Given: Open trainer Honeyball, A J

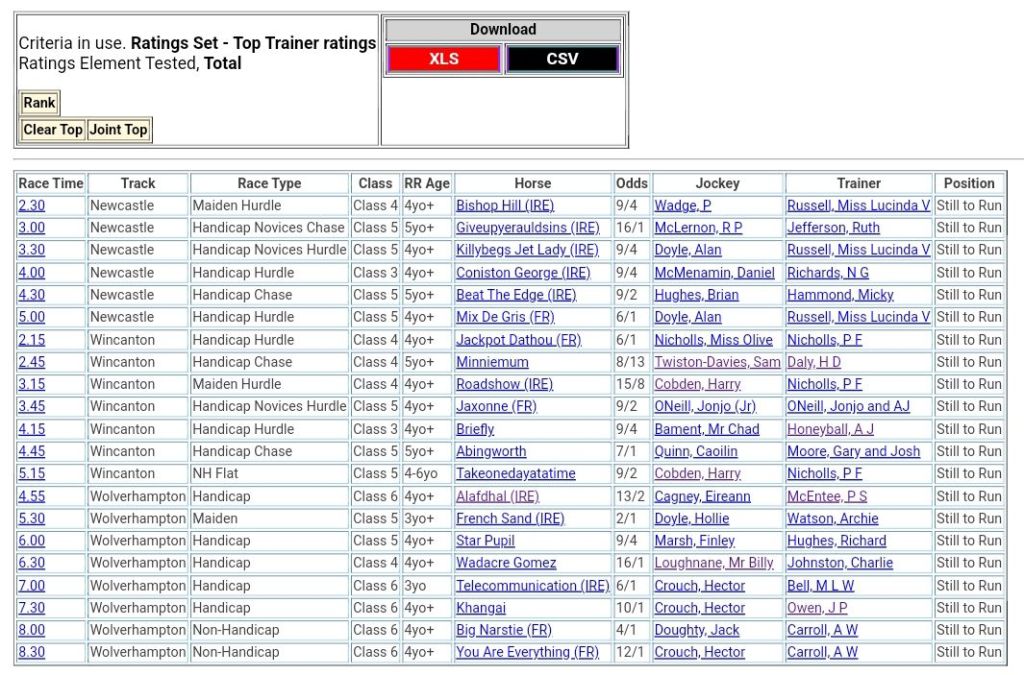Looking at the screenshot, I should (830, 429).
